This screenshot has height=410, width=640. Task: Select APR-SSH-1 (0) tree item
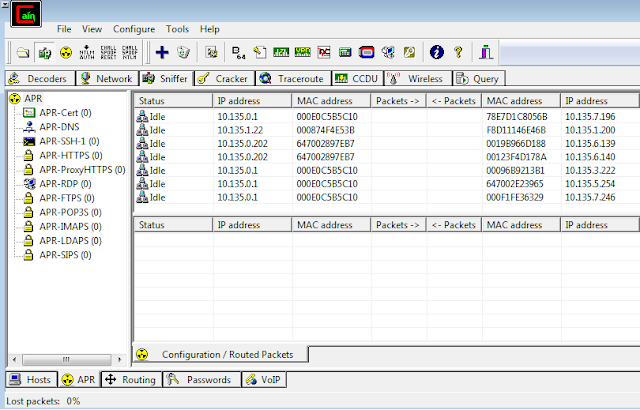(x=69, y=141)
